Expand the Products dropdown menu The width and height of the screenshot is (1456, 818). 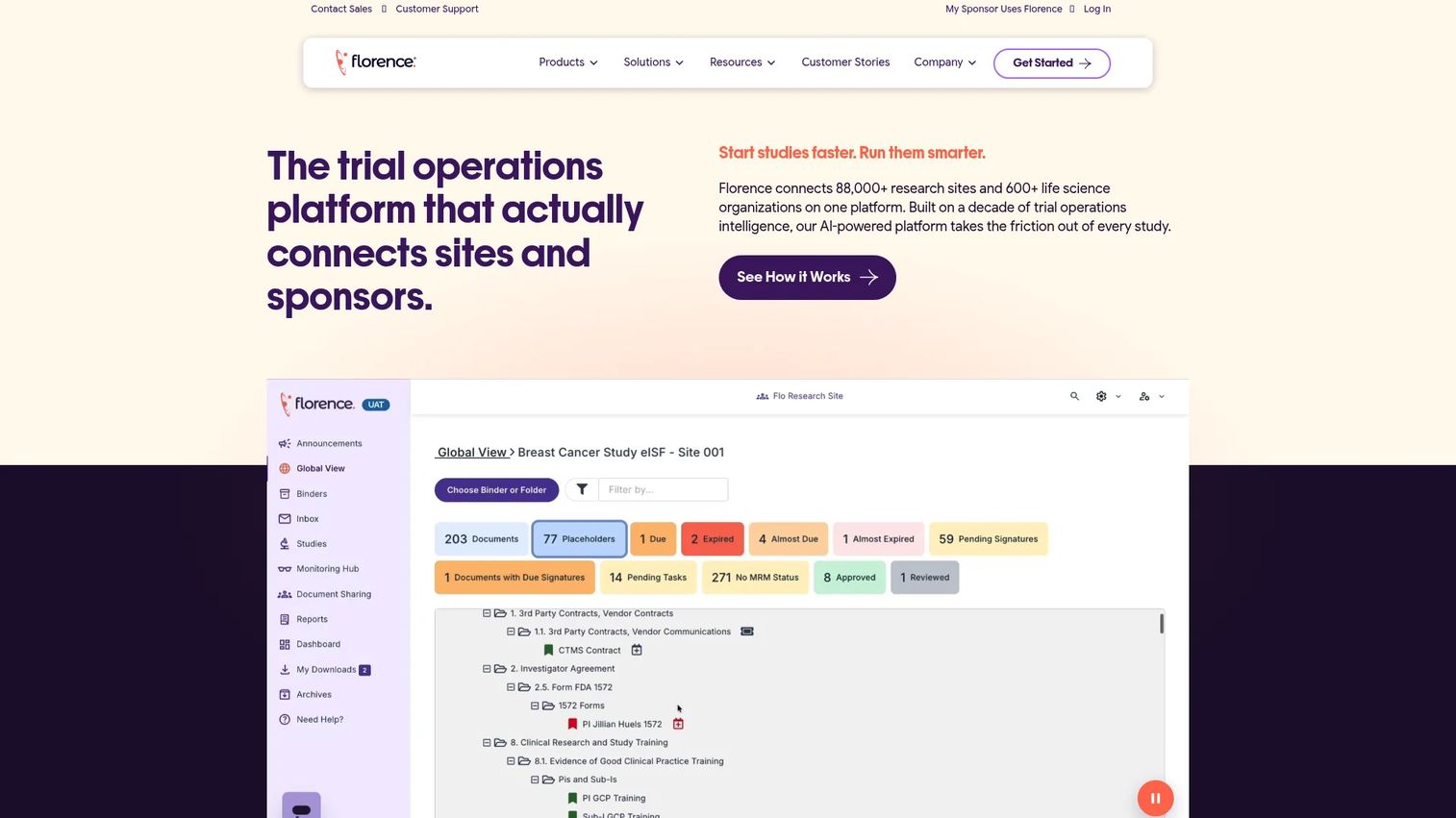pyautogui.click(x=568, y=62)
